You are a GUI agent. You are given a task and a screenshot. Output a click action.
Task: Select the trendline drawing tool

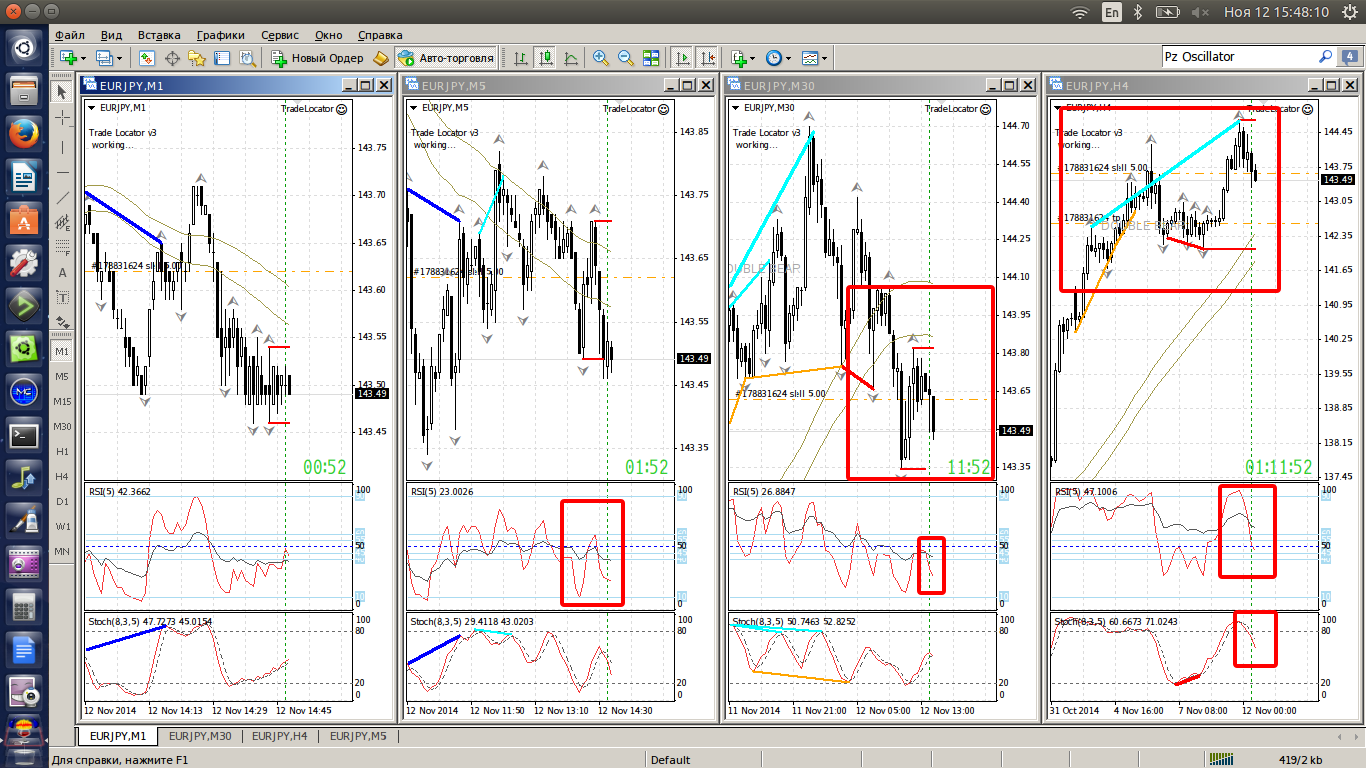62,196
